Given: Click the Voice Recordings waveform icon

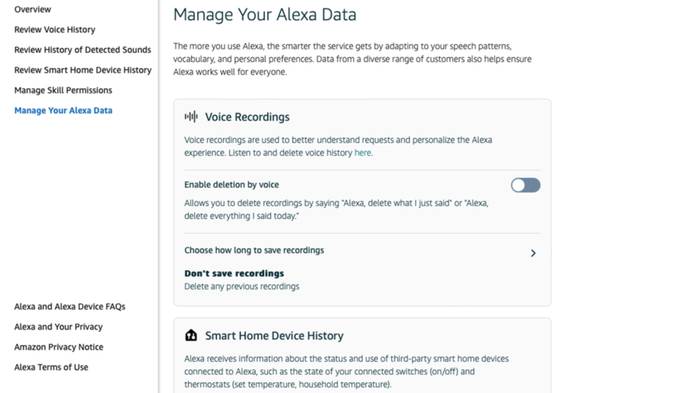Looking at the screenshot, I should tap(191, 117).
